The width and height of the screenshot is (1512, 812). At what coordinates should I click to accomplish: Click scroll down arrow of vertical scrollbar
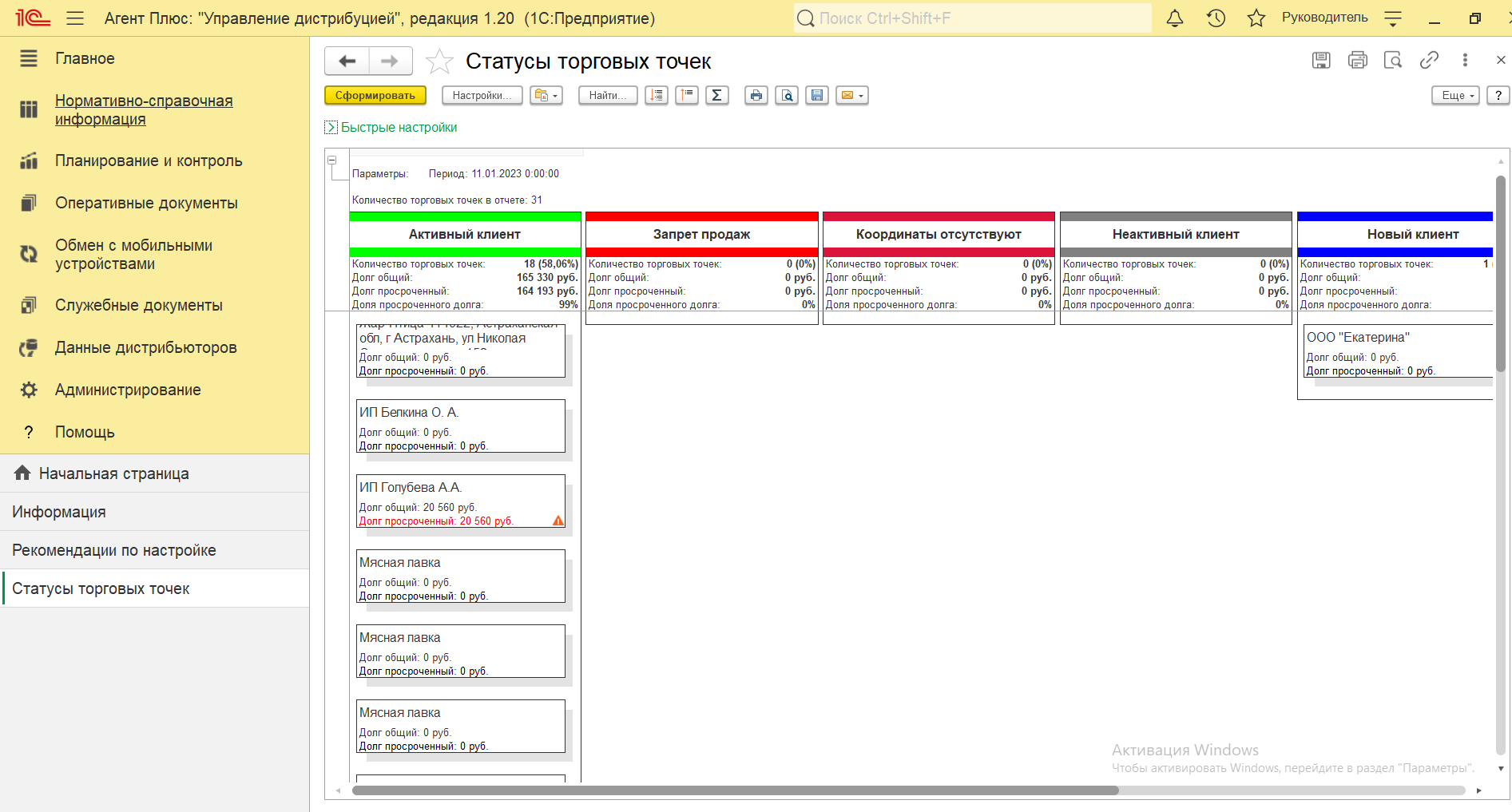pos(1501,769)
